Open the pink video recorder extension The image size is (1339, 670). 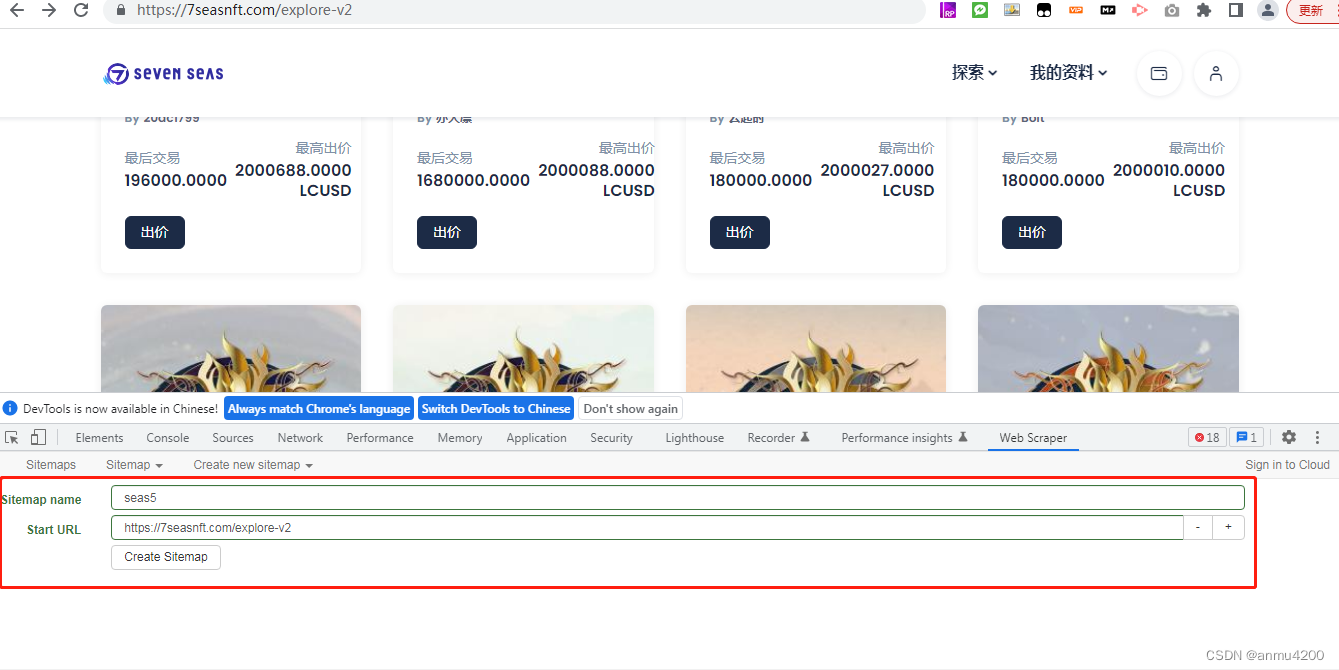point(1140,10)
